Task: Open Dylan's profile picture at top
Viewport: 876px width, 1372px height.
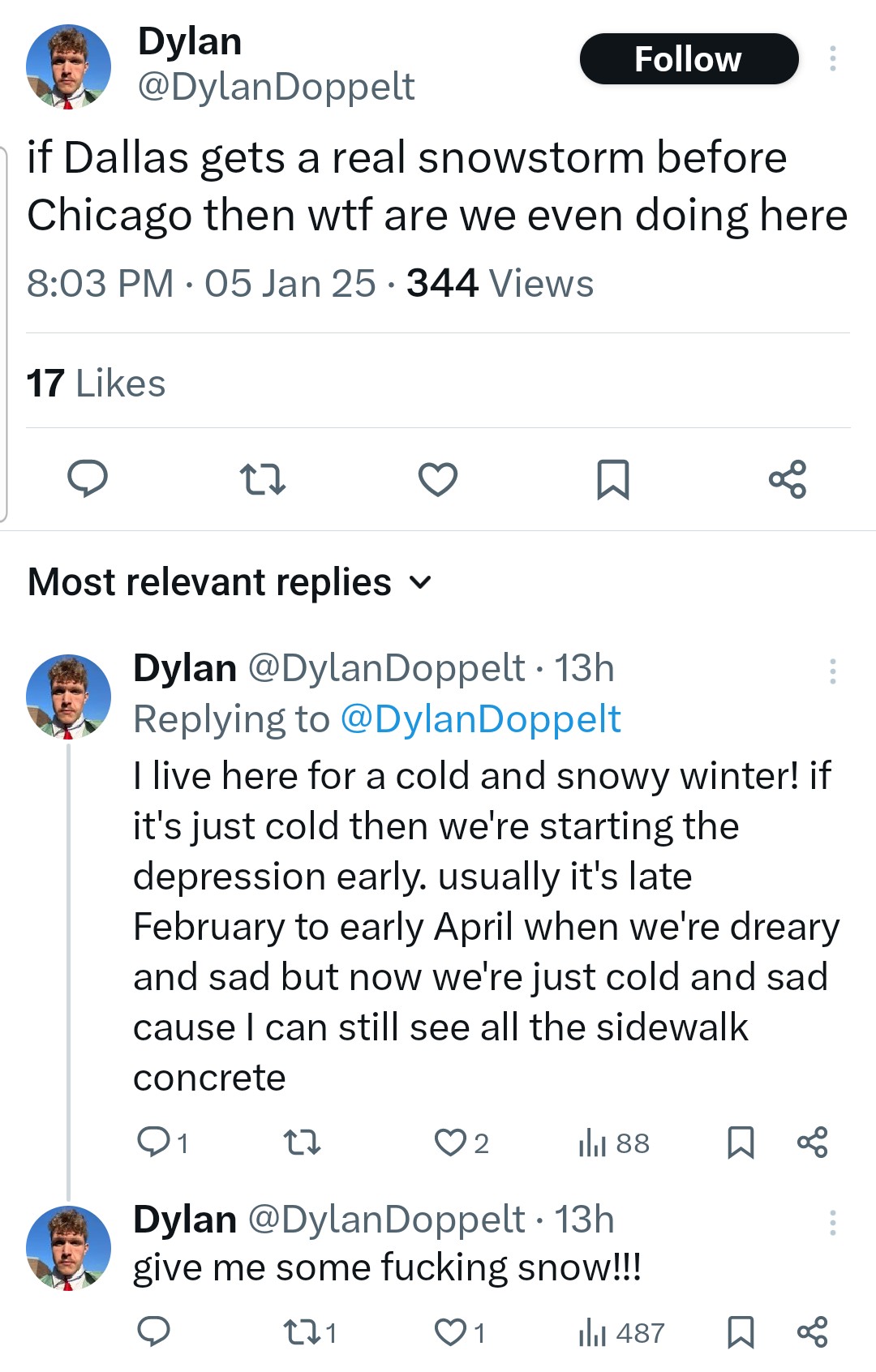Action: coord(68,66)
